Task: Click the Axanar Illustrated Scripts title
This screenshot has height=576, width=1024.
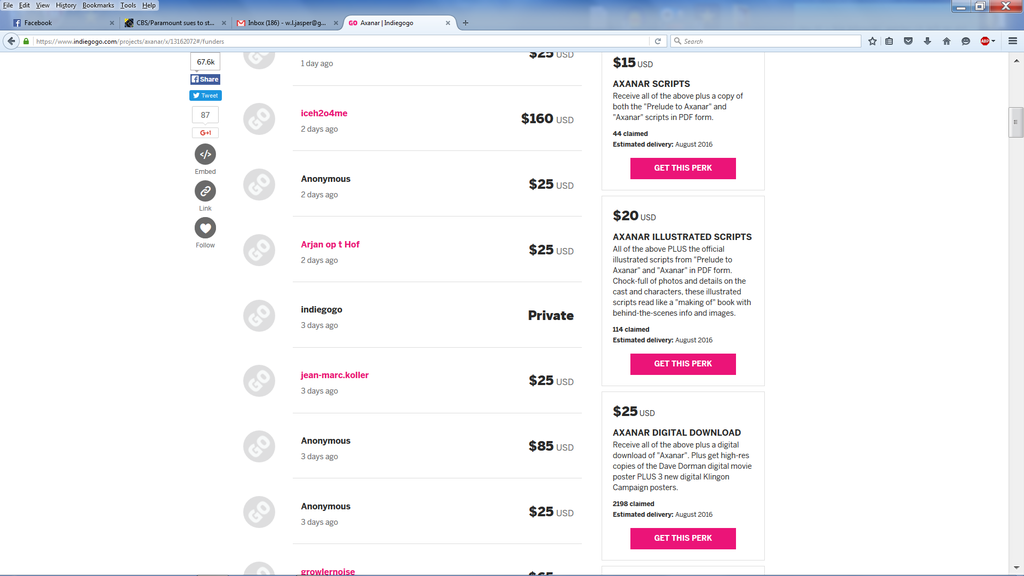Action: (682, 236)
